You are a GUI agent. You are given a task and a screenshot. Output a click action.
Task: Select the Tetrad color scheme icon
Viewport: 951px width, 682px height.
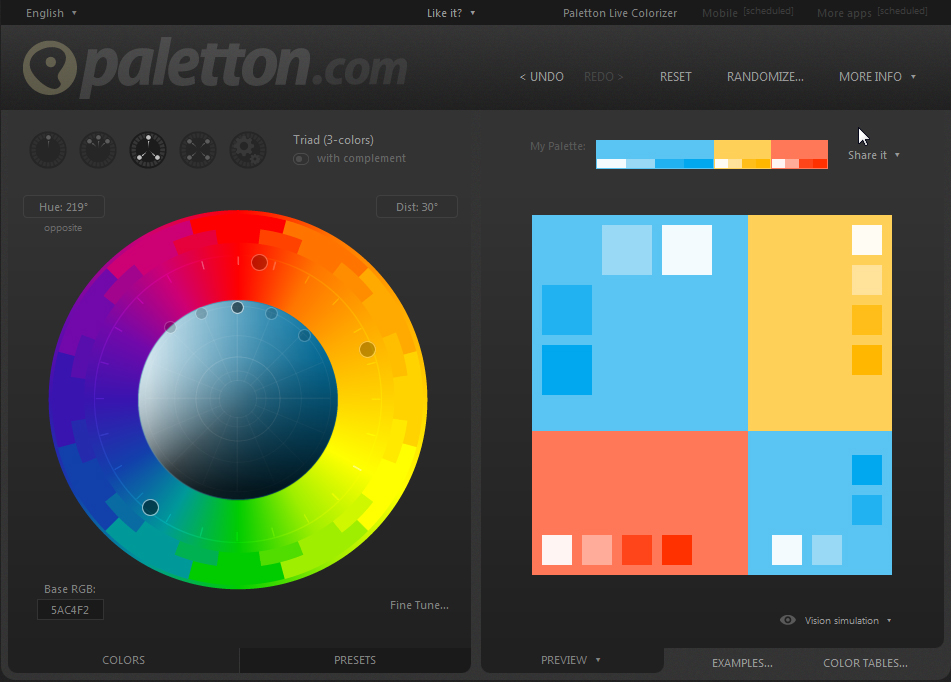(198, 150)
